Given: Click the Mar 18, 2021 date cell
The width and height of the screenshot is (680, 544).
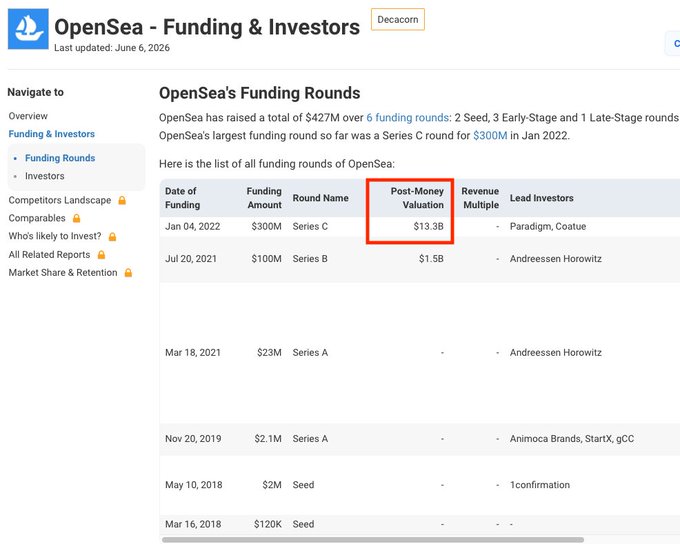Looking at the screenshot, I should pos(193,352).
